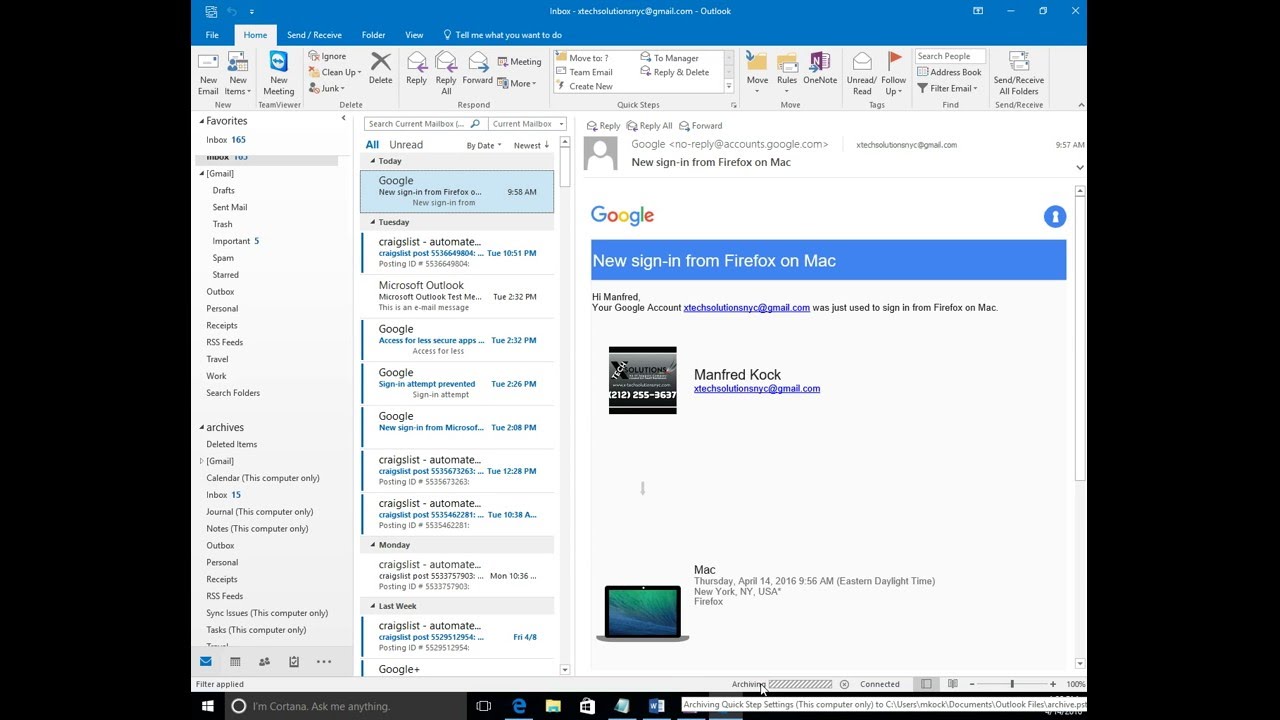Click Reply in the reading pane
This screenshot has height=720, width=1280.
click(603, 126)
